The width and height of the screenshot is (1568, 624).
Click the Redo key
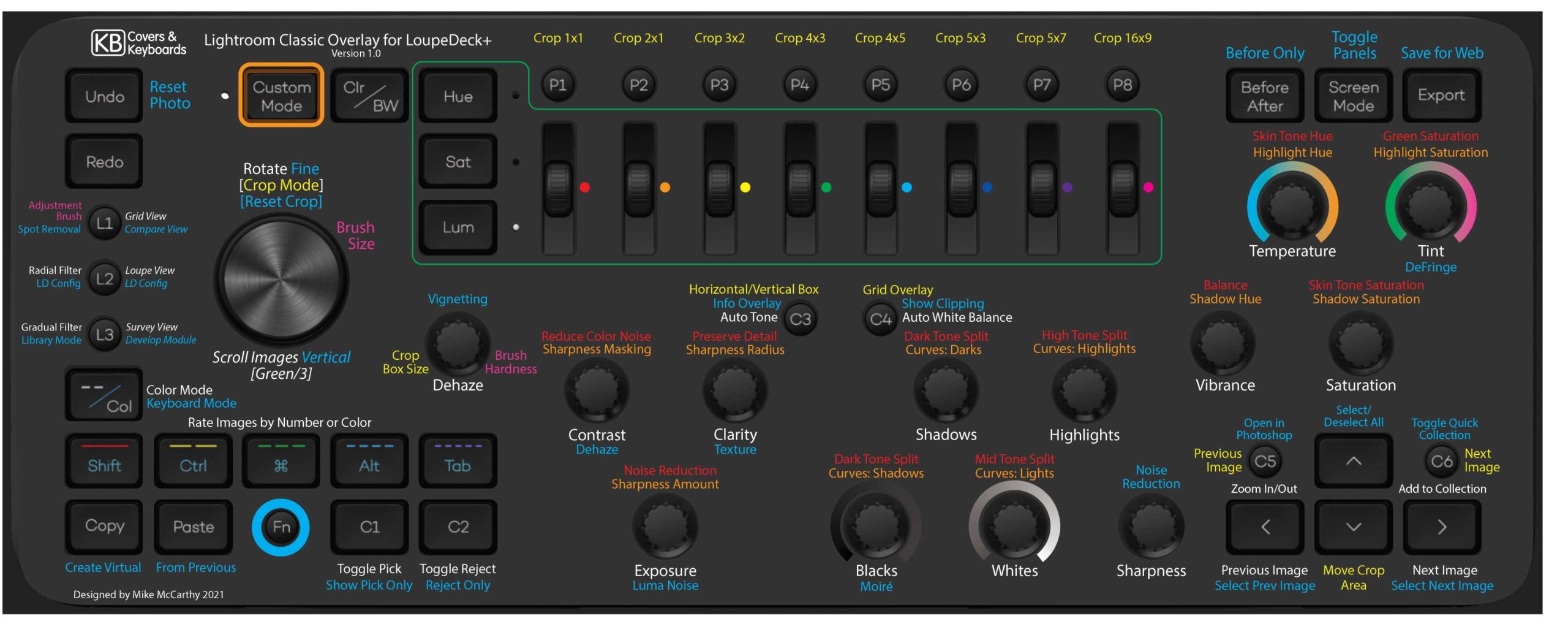click(104, 161)
